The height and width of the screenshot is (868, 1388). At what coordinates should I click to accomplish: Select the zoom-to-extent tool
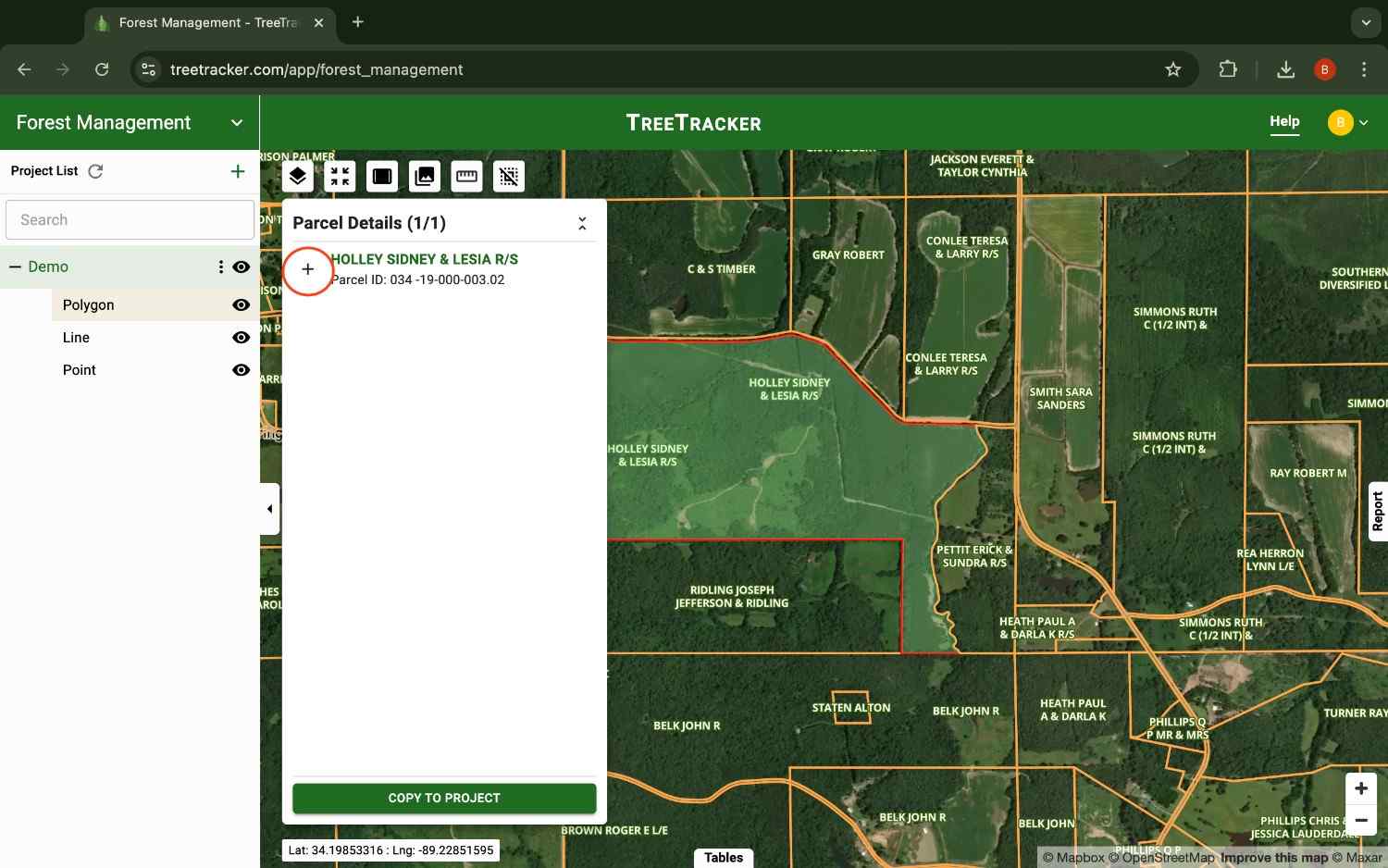coord(340,176)
